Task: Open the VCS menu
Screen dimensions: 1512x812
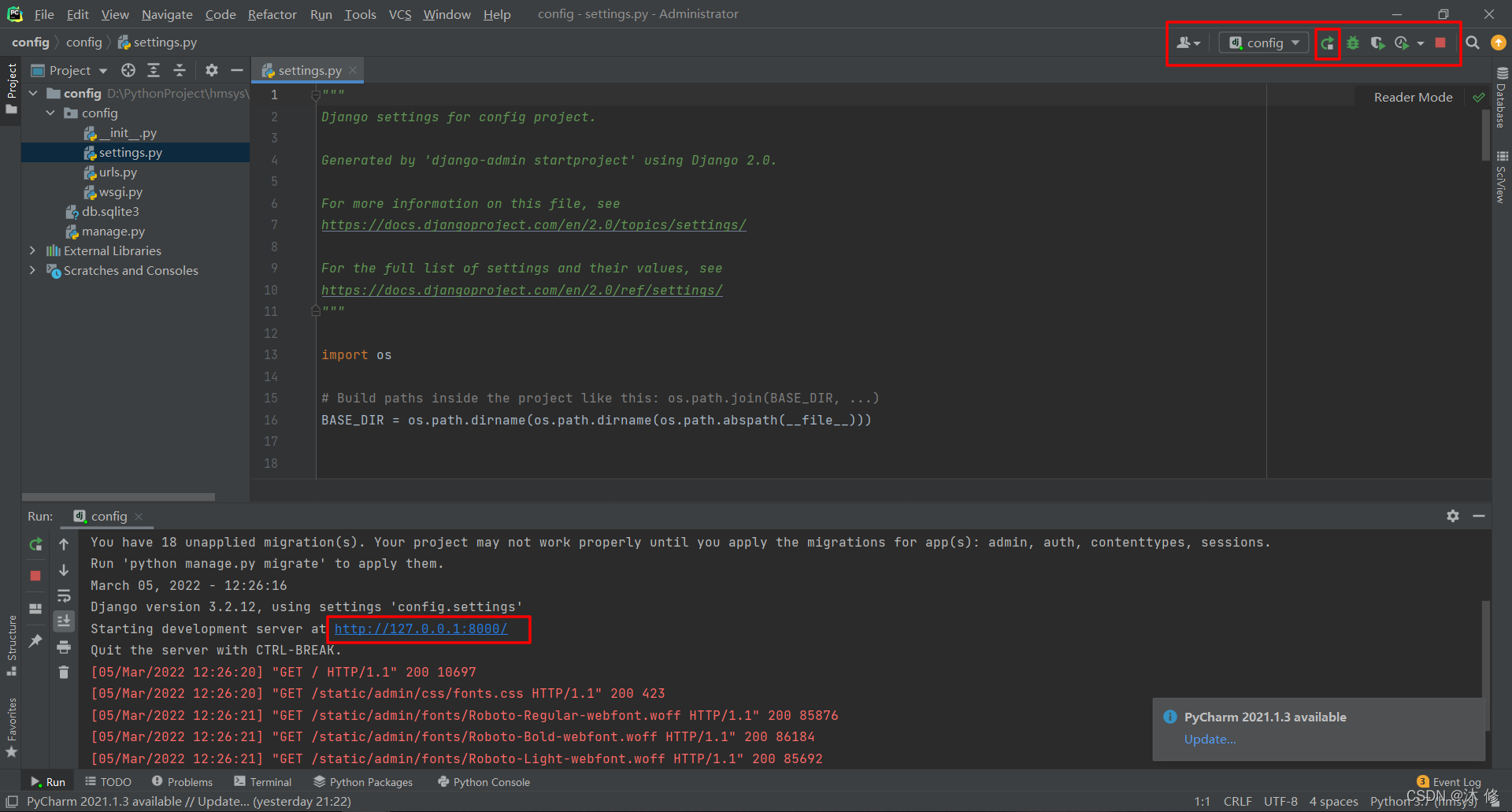Action: click(x=400, y=14)
